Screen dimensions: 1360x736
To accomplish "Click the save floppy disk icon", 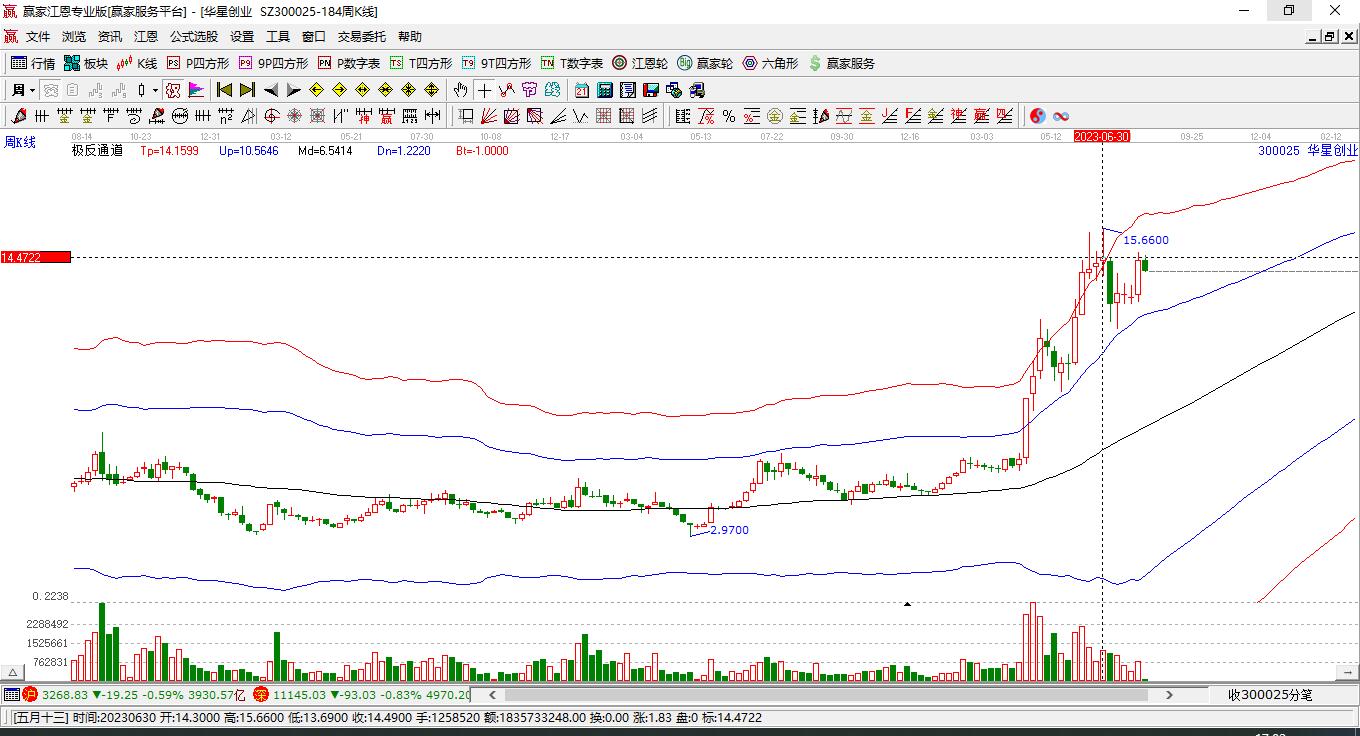I will pyautogui.click(x=650, y=90).
